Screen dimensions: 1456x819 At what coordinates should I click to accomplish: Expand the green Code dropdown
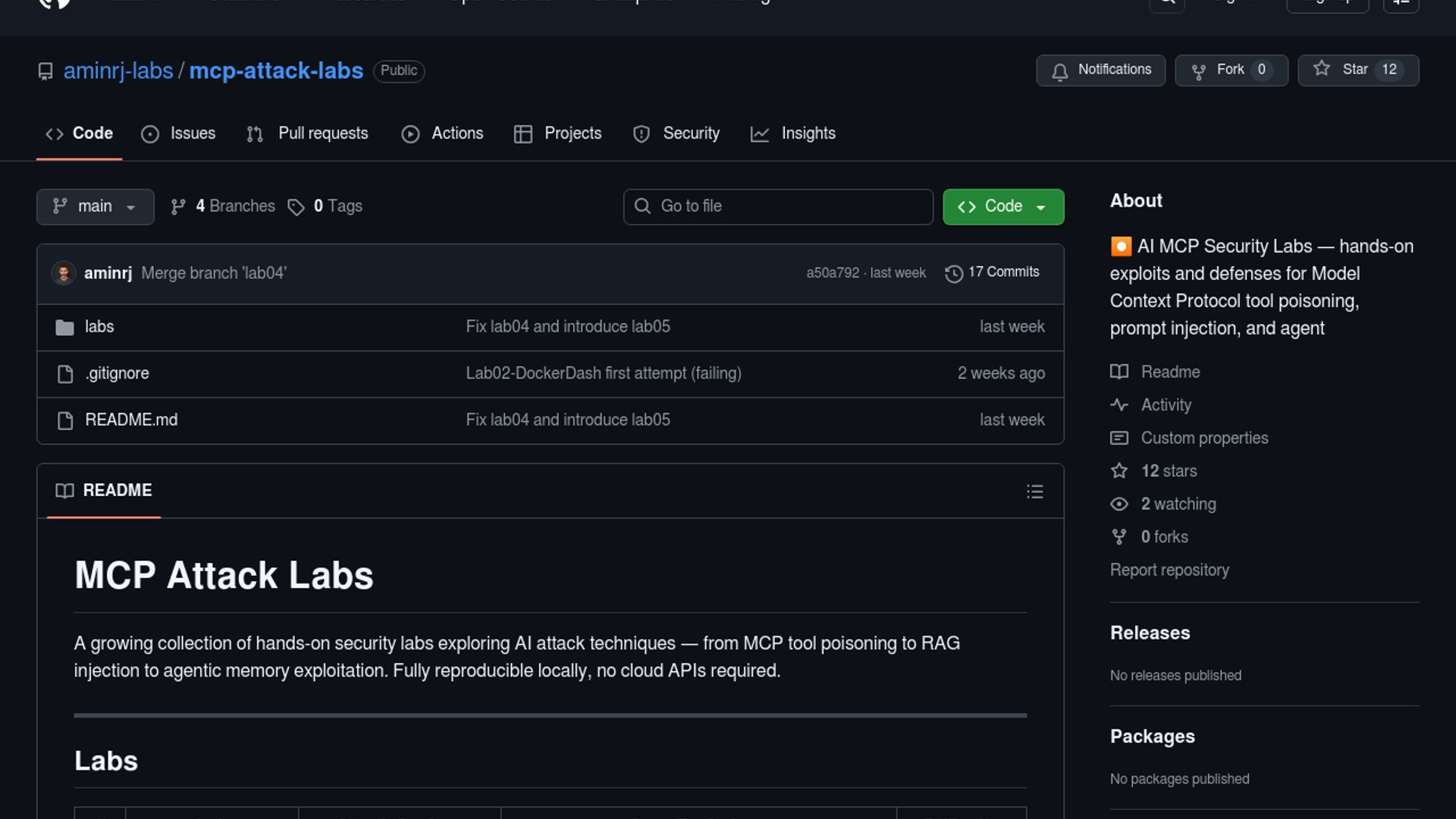tap(1003, 207)
